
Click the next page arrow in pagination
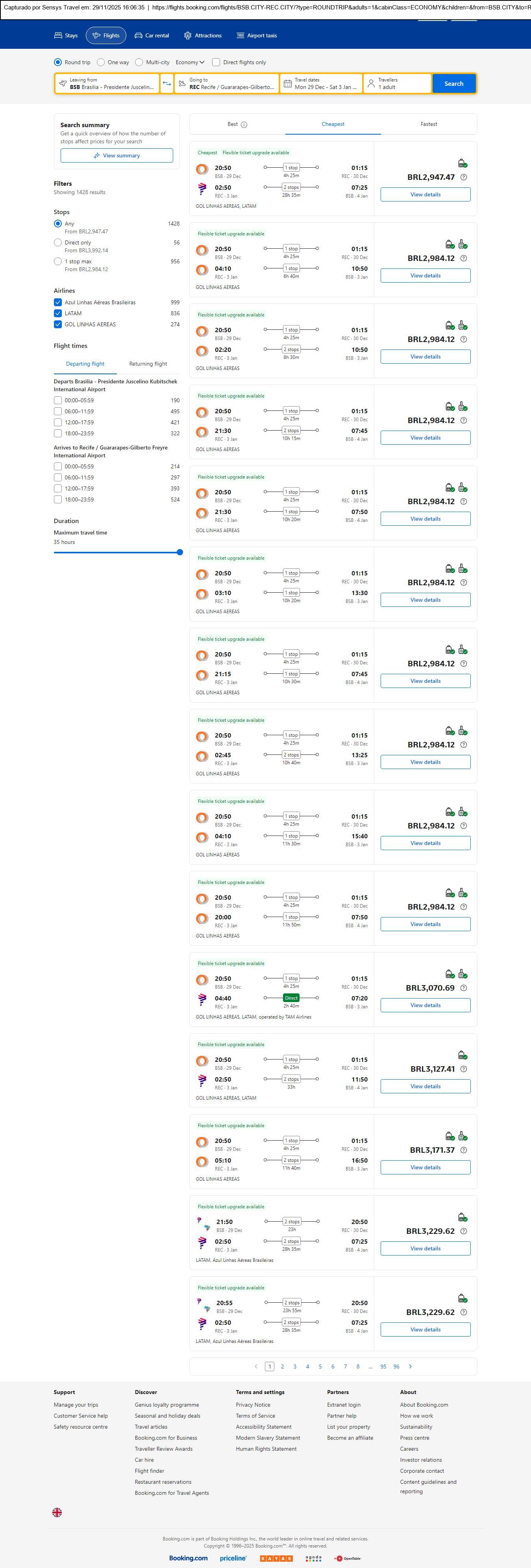coord(411,1366)
